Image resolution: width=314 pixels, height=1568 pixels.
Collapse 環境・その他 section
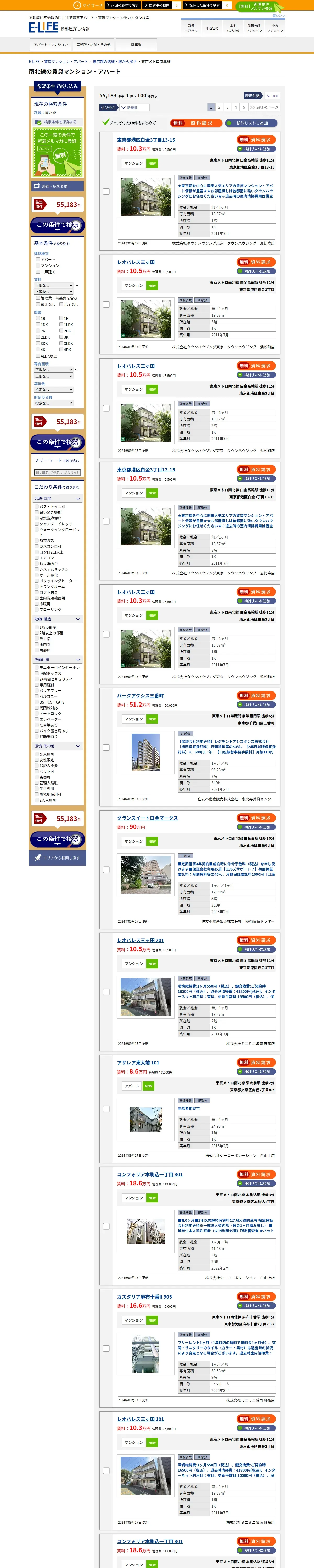[58, 746]
